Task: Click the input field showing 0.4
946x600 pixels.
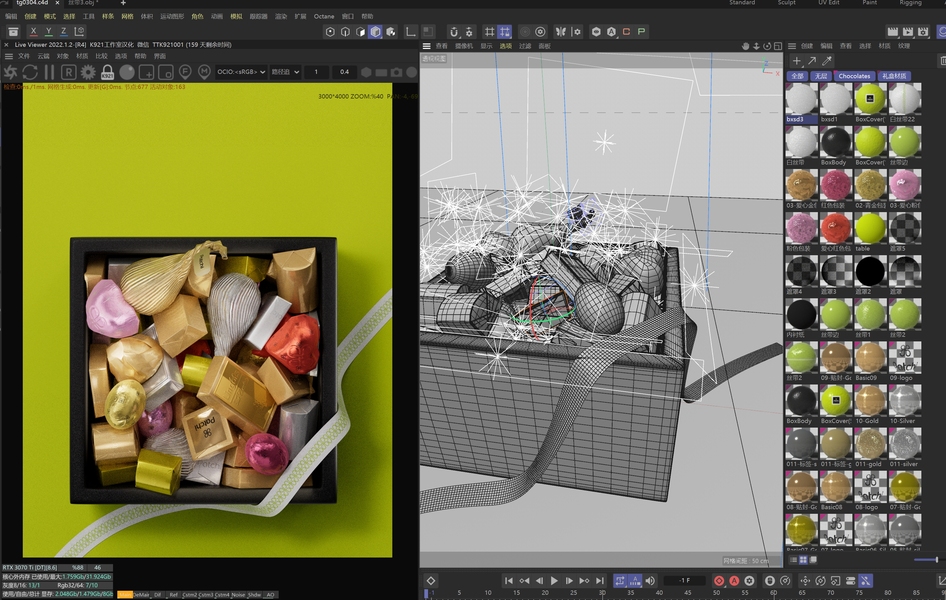Action: (x=344, y=72)
